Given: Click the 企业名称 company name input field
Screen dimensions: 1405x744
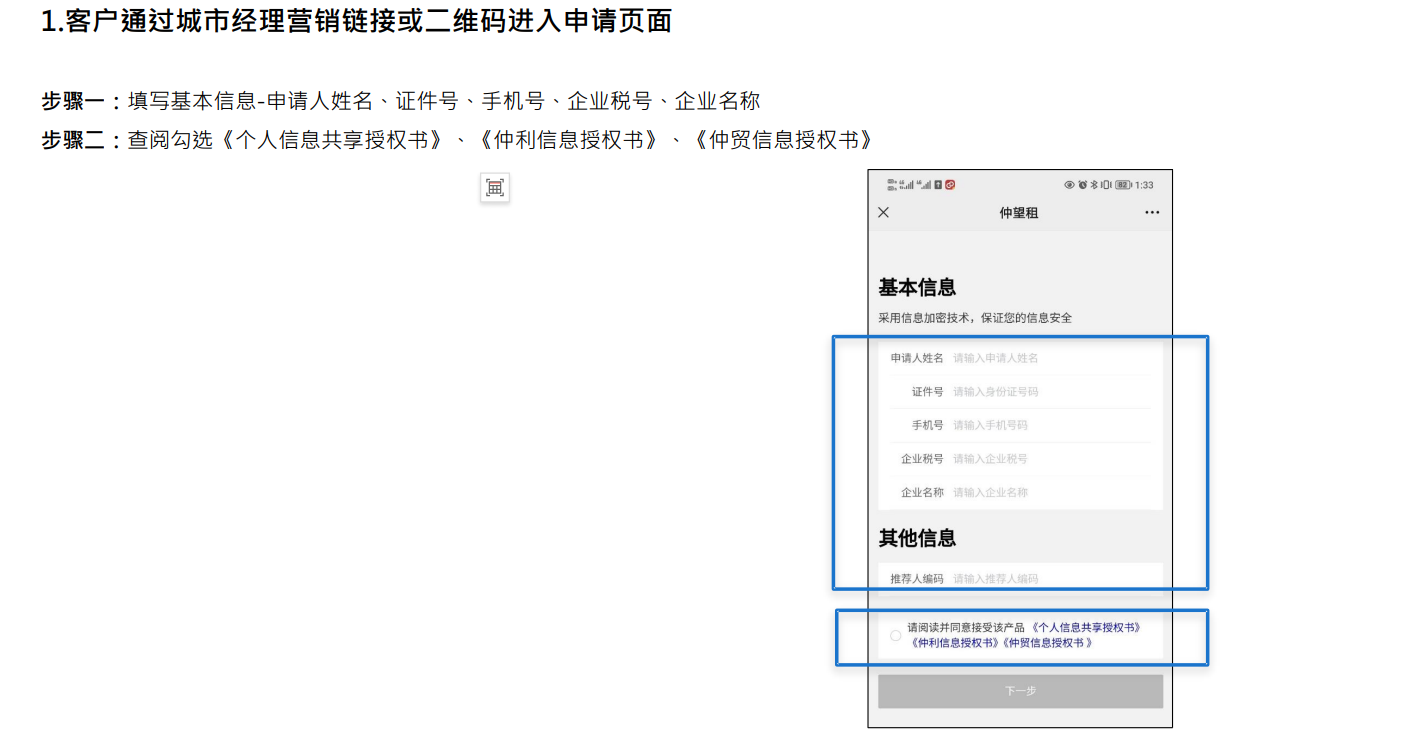Looking at the screenshot, I should click(x=1050, y=492).
